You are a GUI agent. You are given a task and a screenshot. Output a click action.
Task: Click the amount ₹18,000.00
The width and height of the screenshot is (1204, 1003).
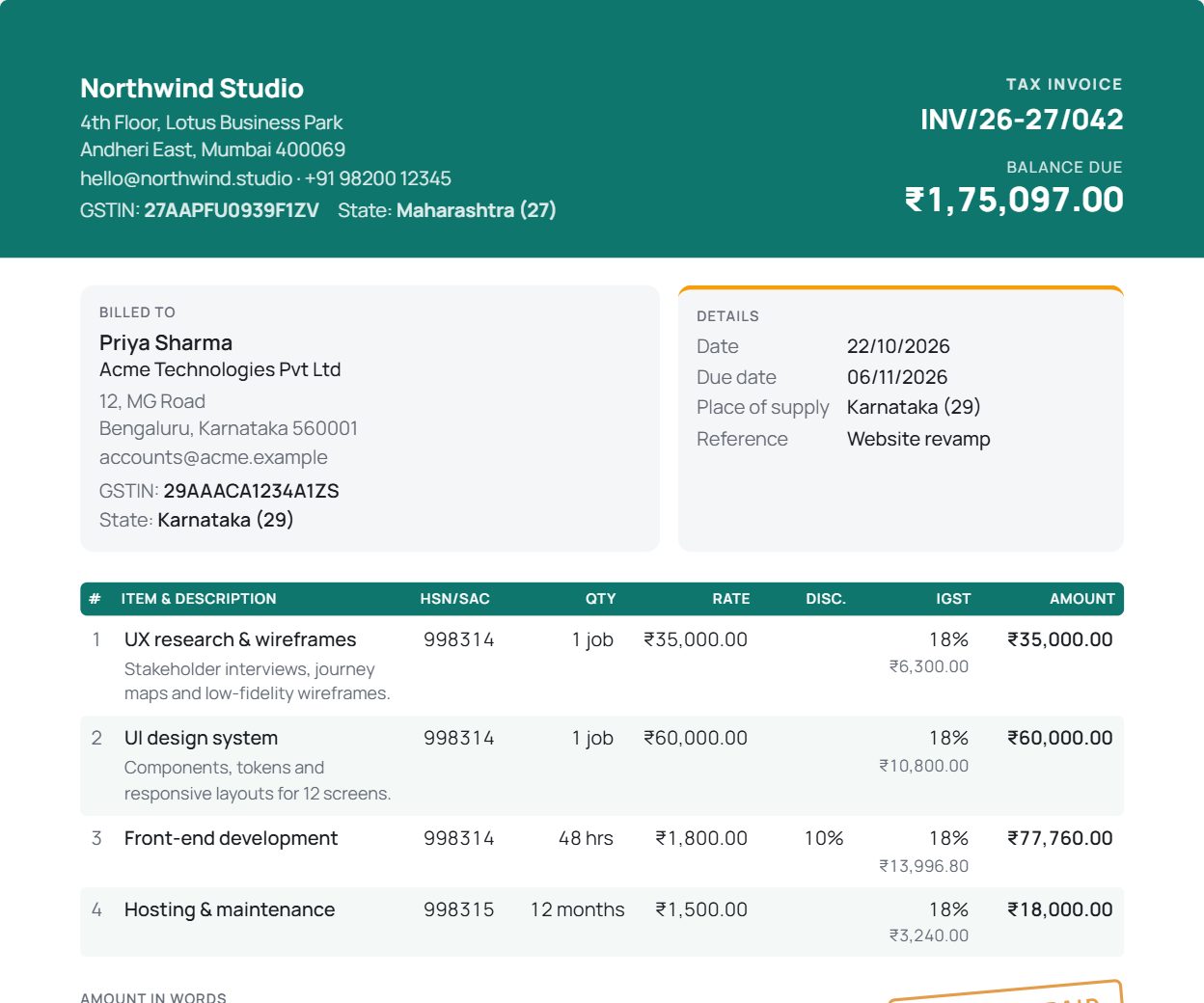click(x=1060, y=909)
